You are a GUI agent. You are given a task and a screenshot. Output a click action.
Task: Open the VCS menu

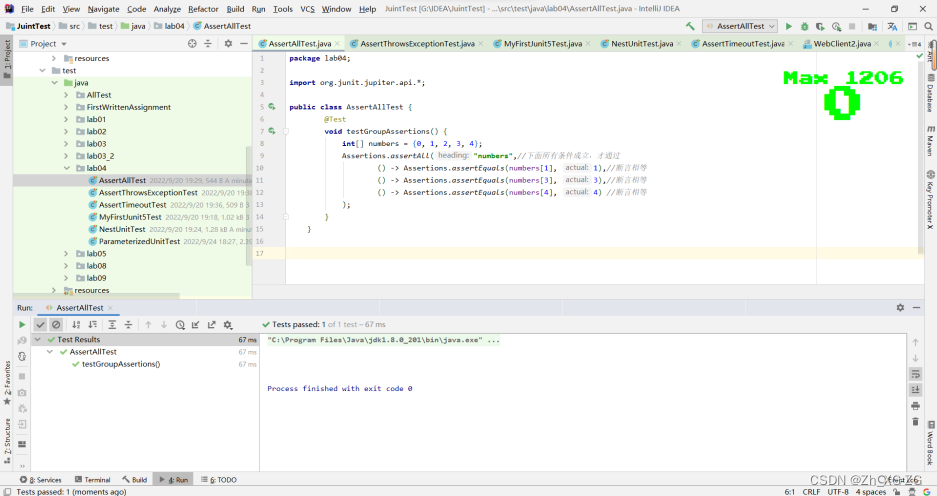307,9
